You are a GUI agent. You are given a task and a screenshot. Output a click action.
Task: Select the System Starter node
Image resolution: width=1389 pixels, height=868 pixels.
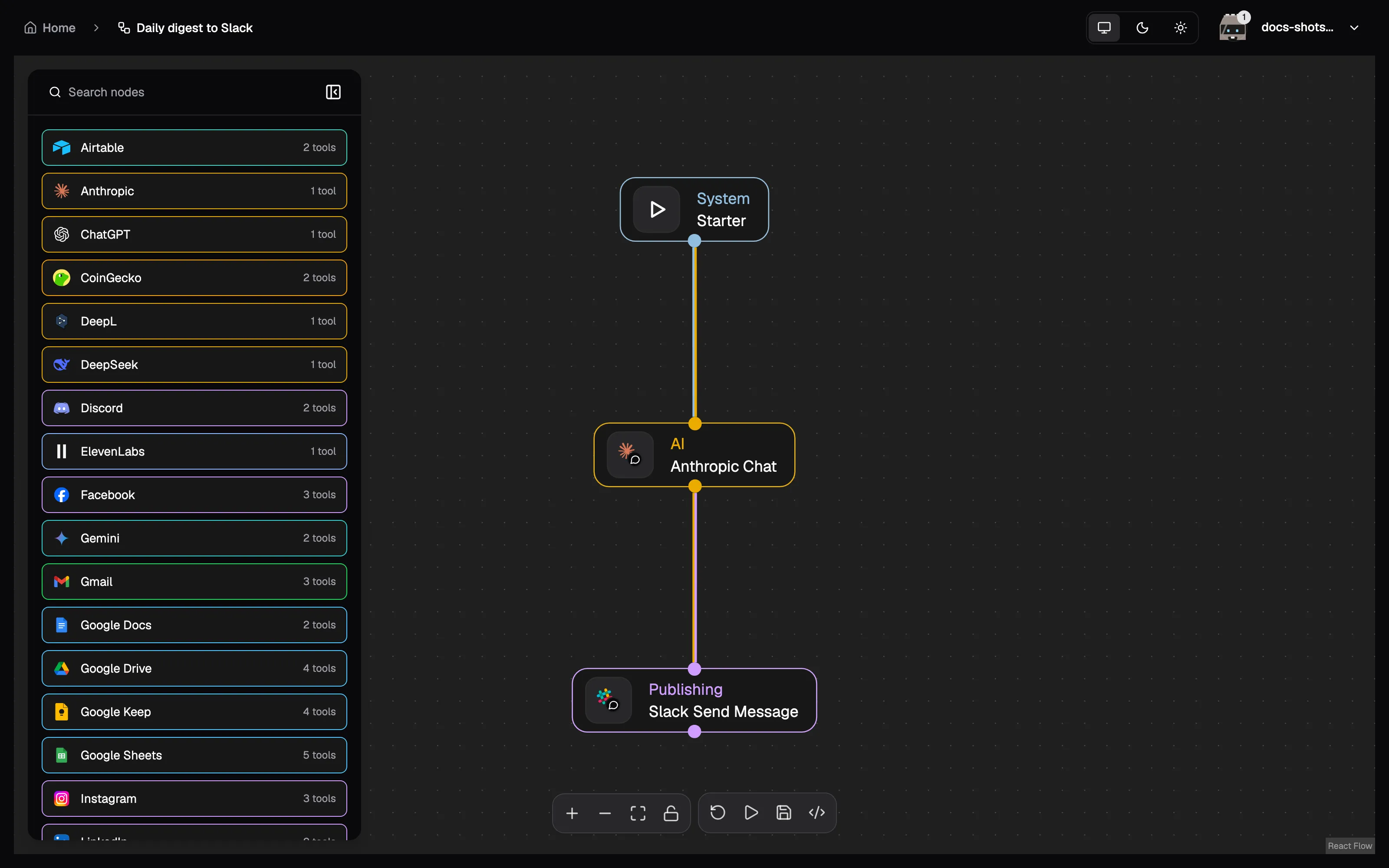tap(694, 210)
